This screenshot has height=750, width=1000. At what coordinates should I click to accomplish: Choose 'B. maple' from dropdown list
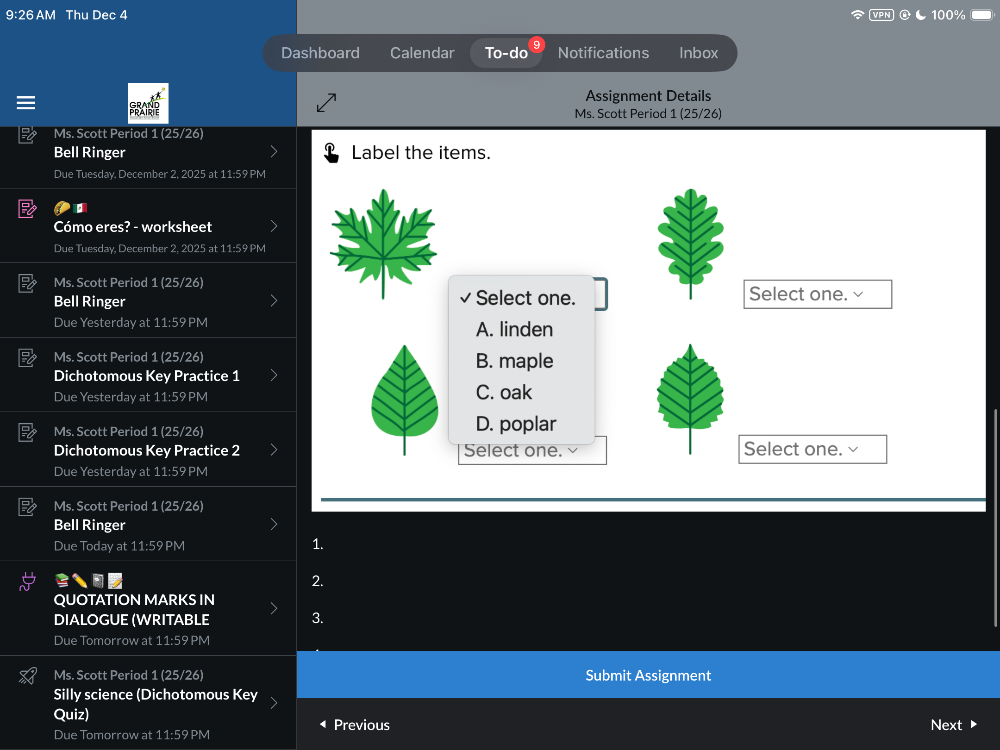[x=514, y=361]
